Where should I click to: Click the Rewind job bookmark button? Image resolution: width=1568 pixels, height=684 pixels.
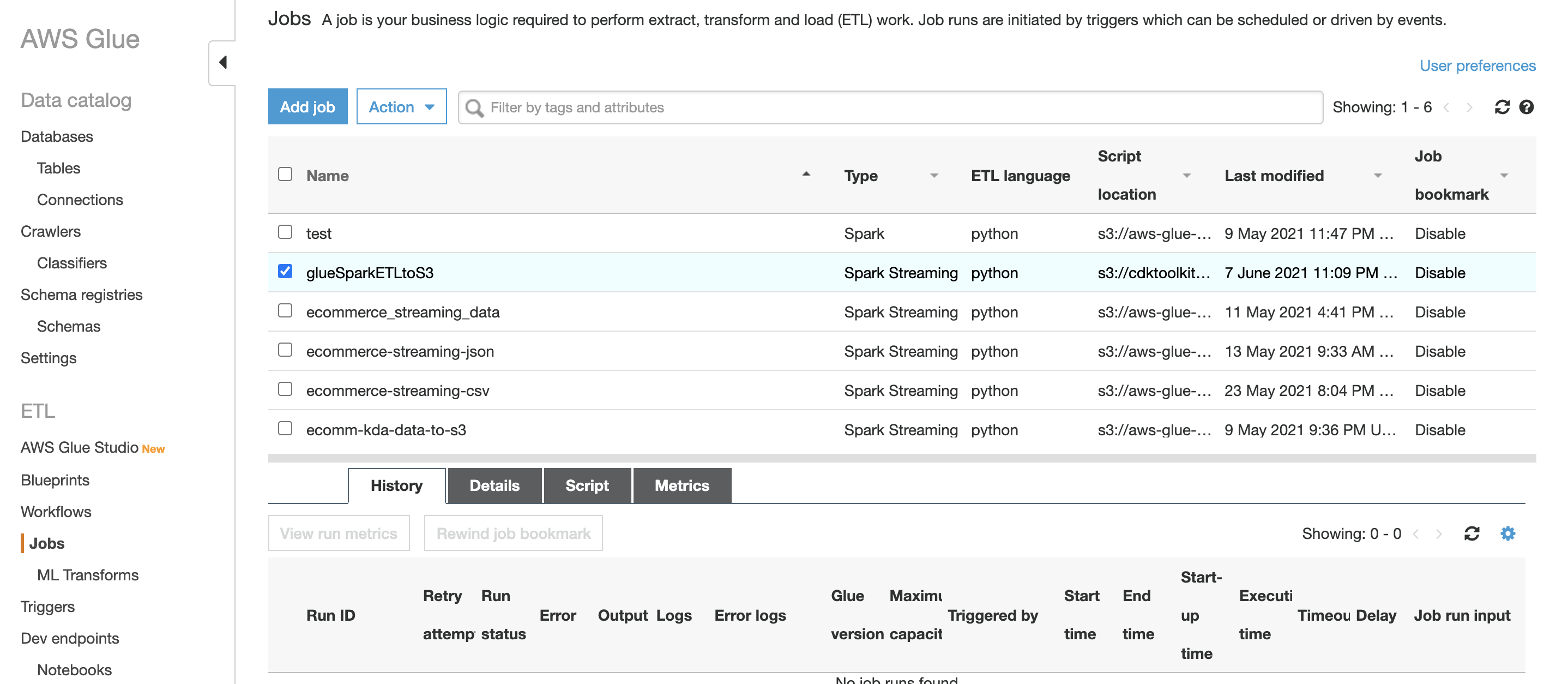[513, 533]
